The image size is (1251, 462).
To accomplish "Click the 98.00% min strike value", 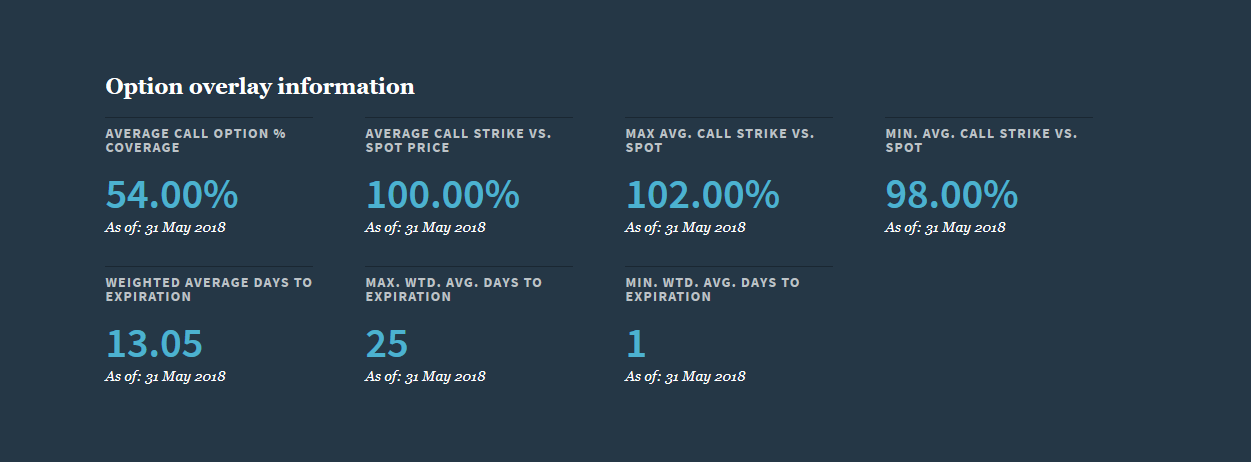I will pos(951,194).
